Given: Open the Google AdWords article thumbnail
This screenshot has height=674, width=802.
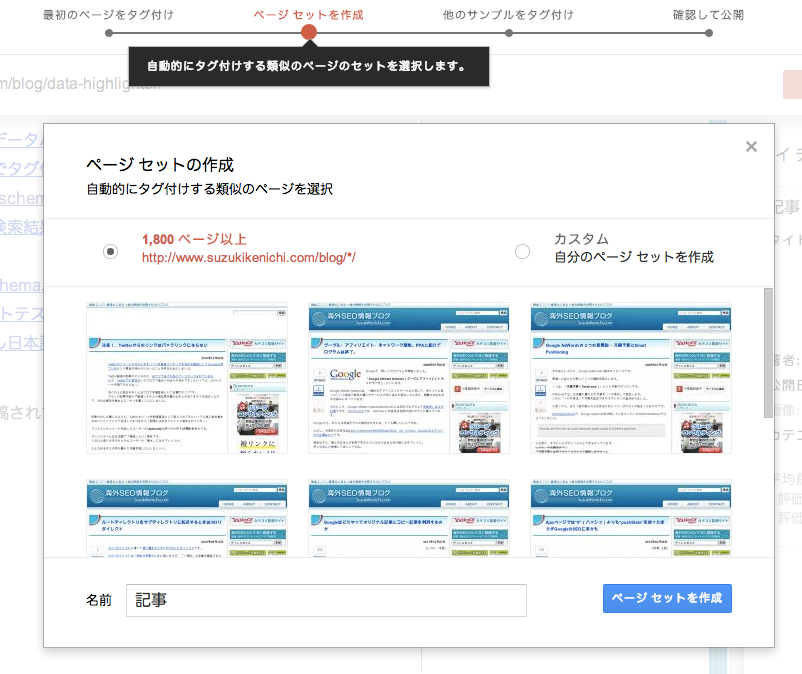Looking at the screenshot, I should coord(631,378).
